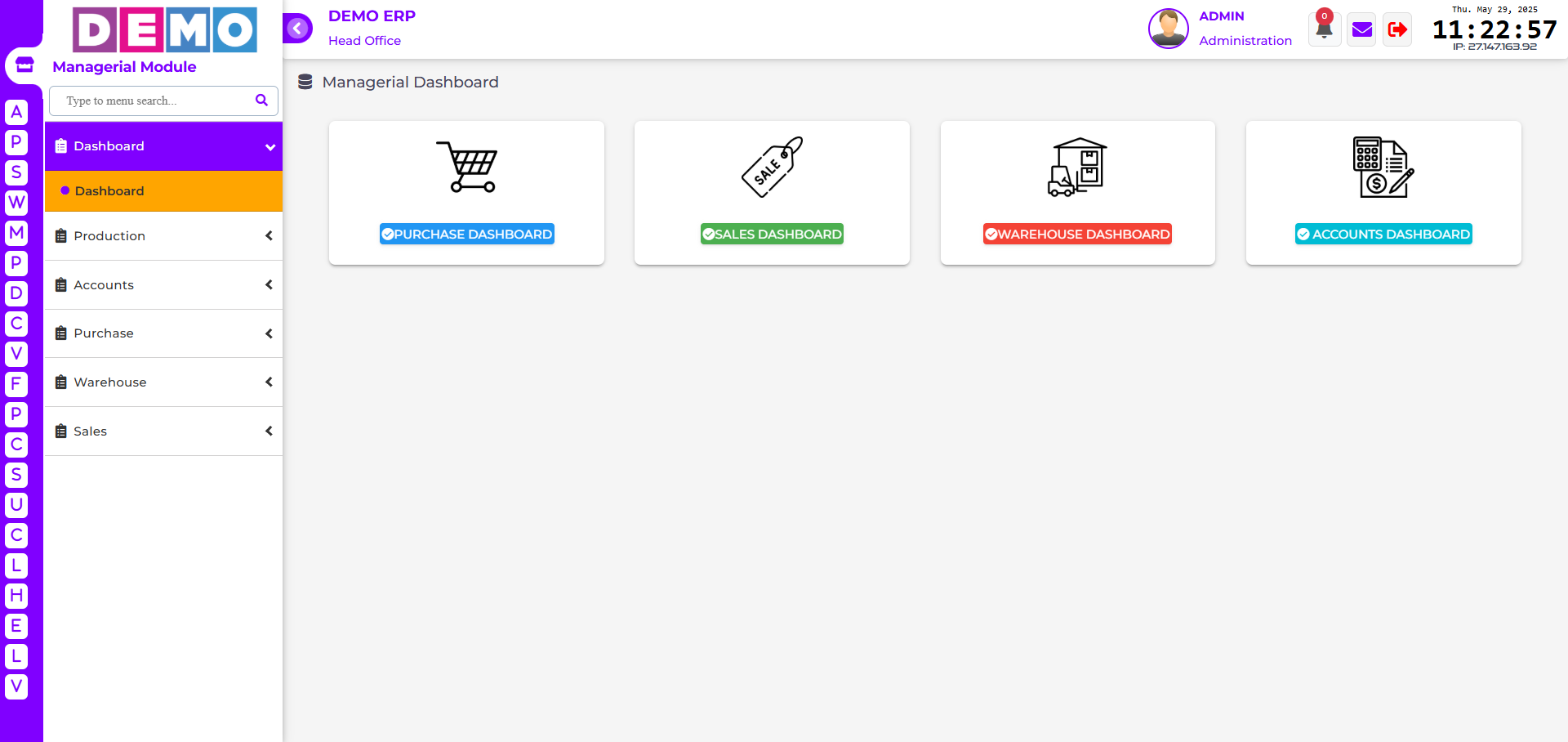This screenshot has height=742, width=1568.
Task: Click the warehouse forklift icon
Action: coord(1077,167)
